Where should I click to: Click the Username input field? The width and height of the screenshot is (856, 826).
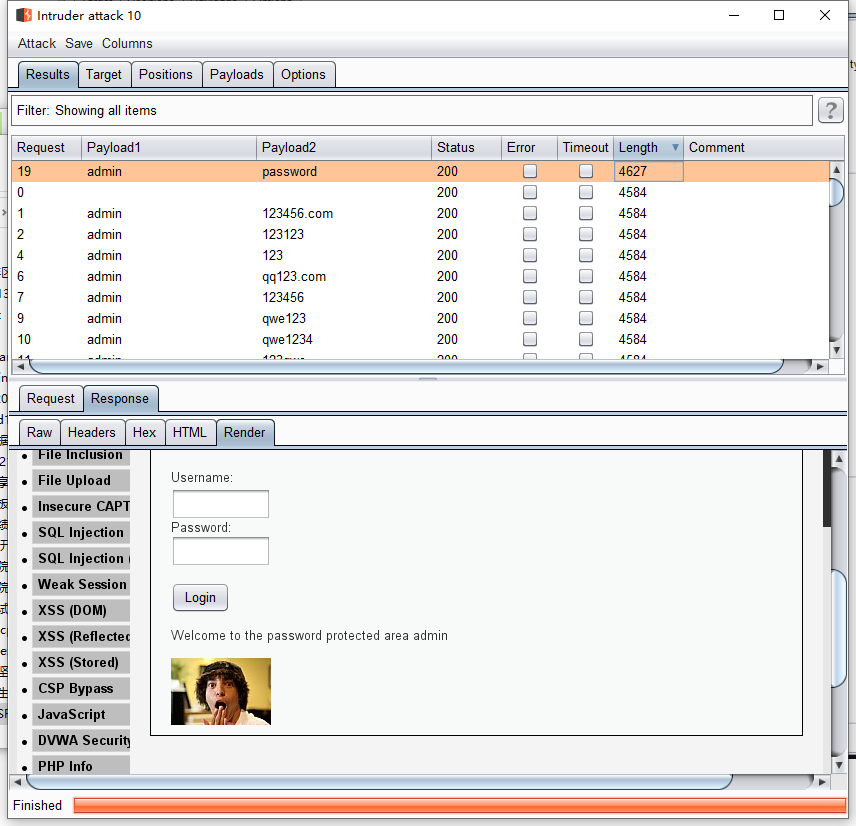point(221,504)
